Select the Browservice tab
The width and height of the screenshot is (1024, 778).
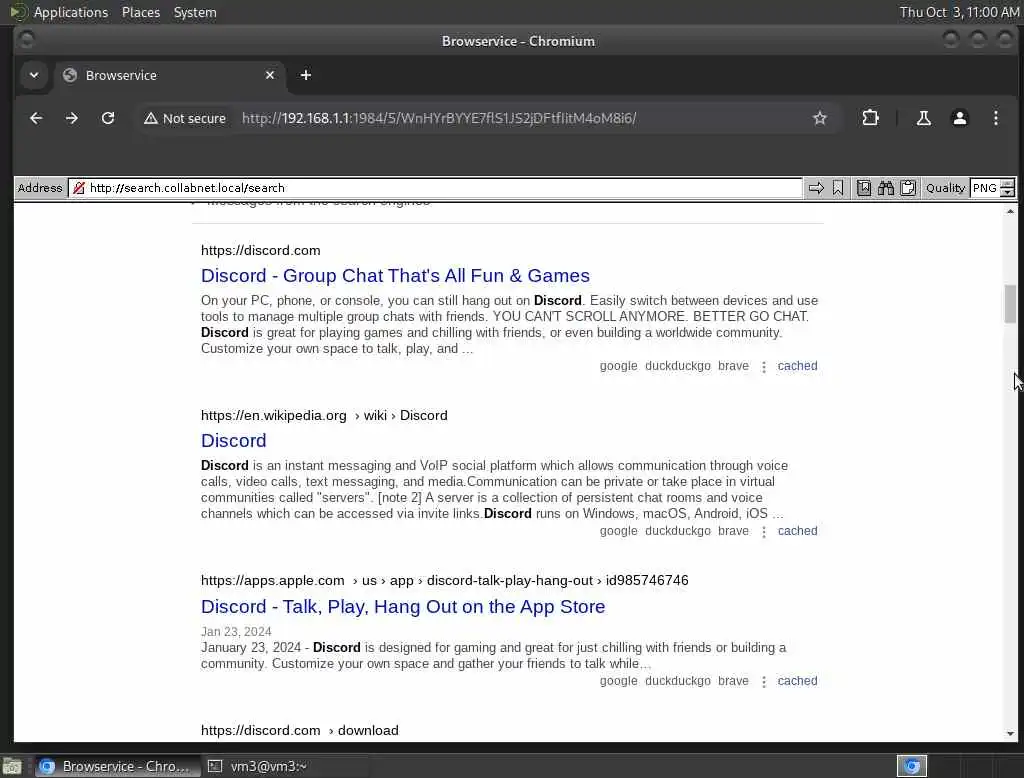pyautogui.click(x=170, y=75)
